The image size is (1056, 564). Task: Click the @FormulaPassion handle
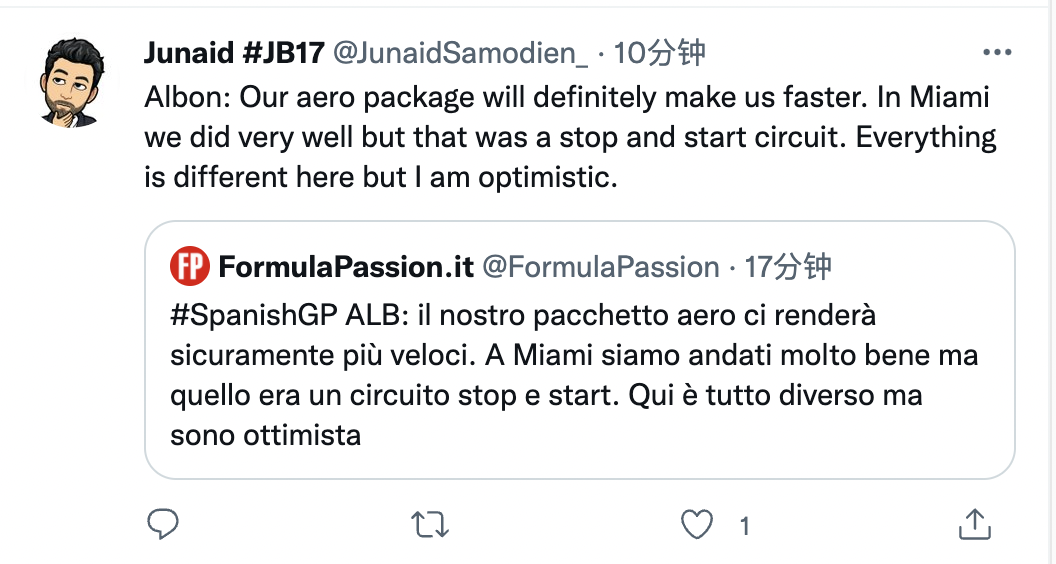[601, 267]
